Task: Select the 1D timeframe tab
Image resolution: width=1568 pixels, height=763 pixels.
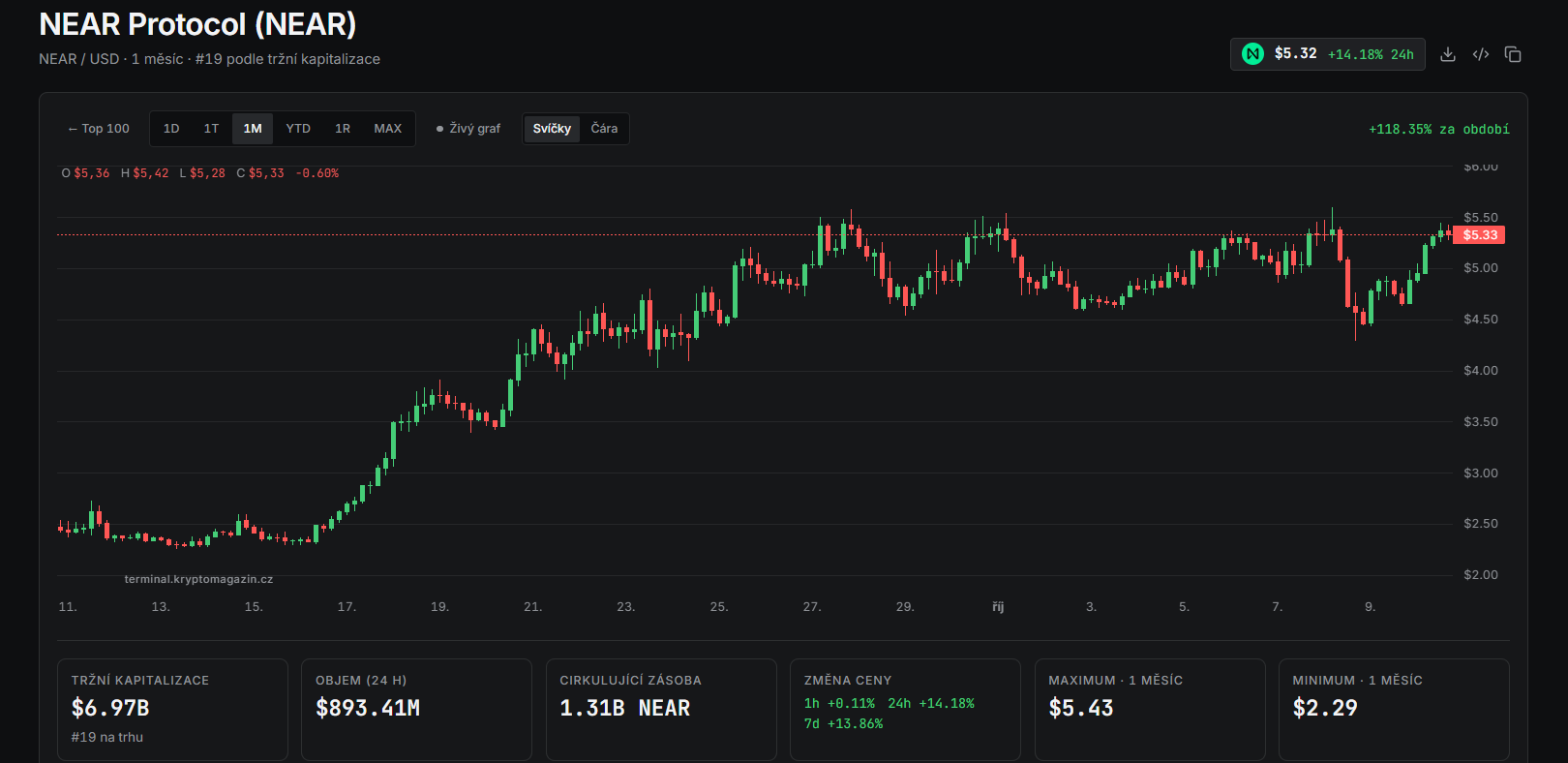Action: (171, 129)
